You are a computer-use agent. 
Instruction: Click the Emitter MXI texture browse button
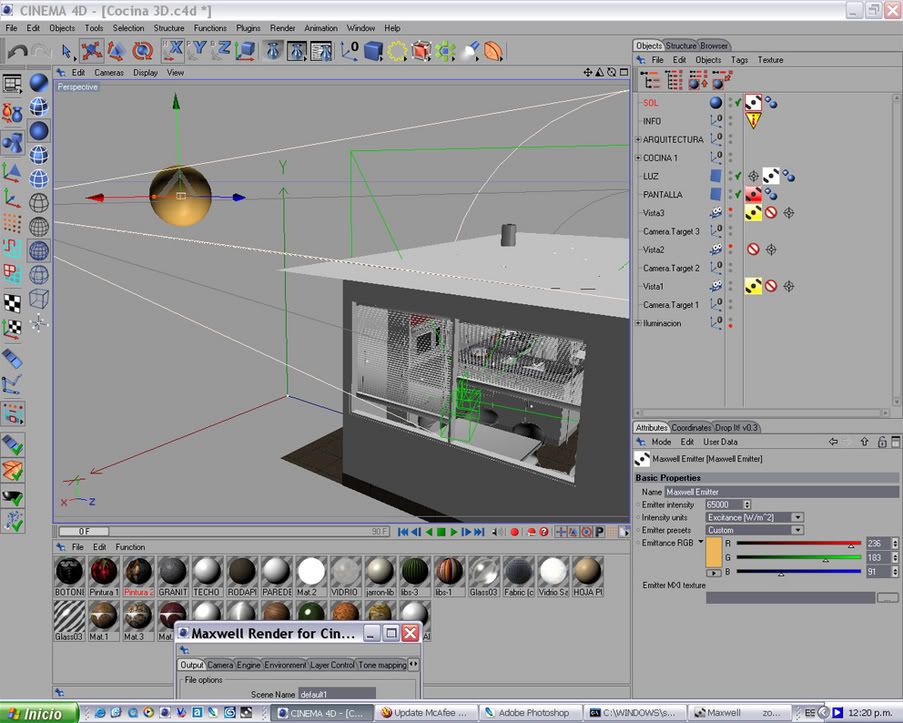887,599
